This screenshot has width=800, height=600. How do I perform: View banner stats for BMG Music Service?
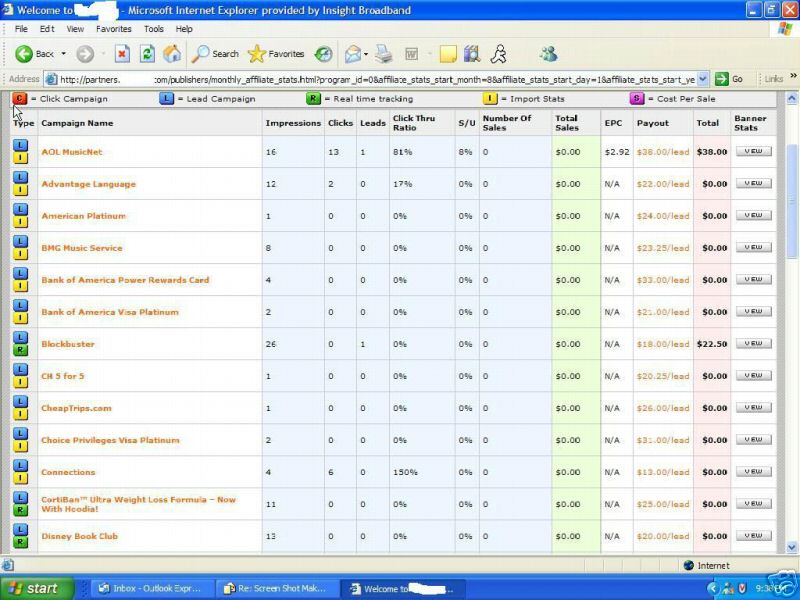[x=754, y=247]
